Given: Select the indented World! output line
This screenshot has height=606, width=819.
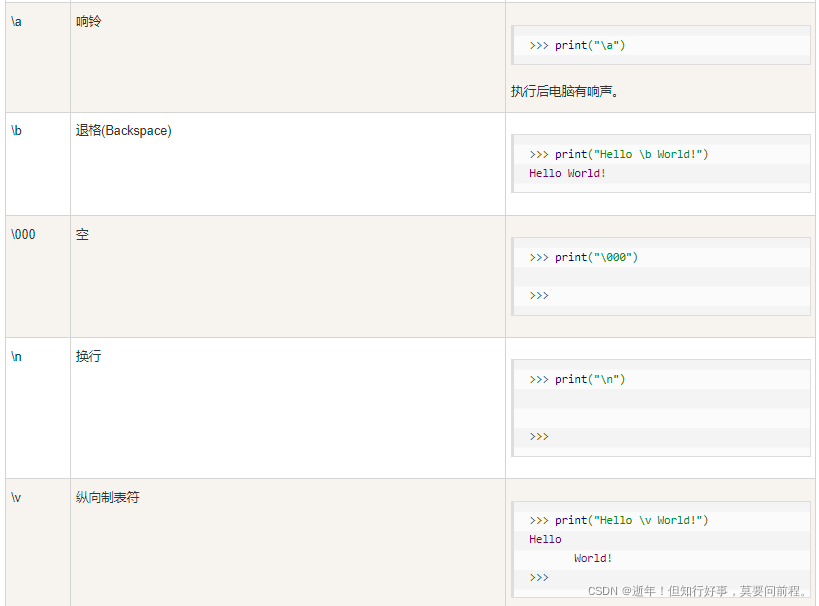Looking at the screenshot, I should tap(593, 558).
